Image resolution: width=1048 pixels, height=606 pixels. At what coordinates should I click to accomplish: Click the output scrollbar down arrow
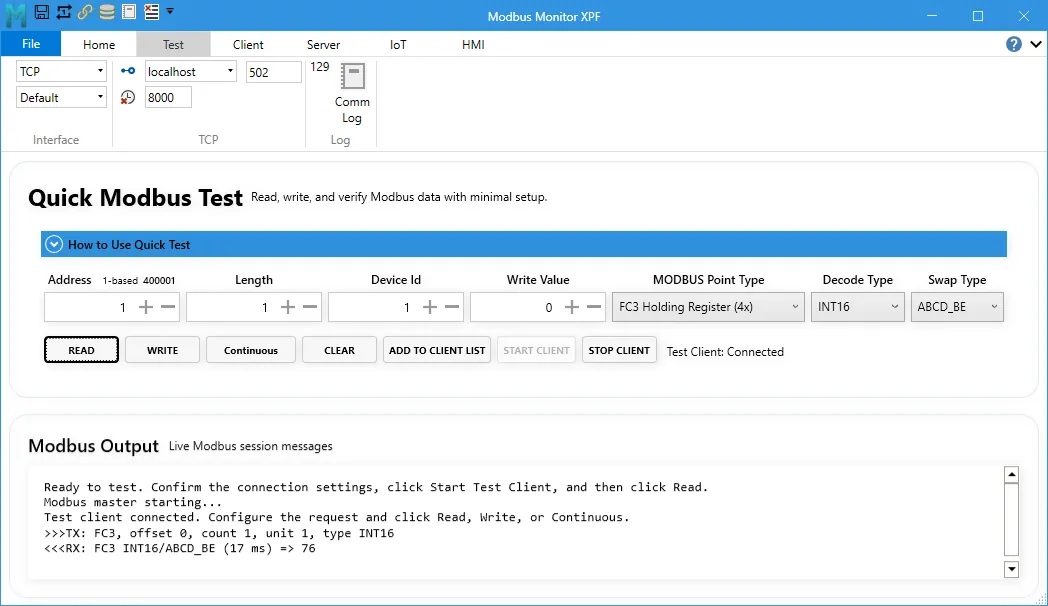tap(1011, 569)
